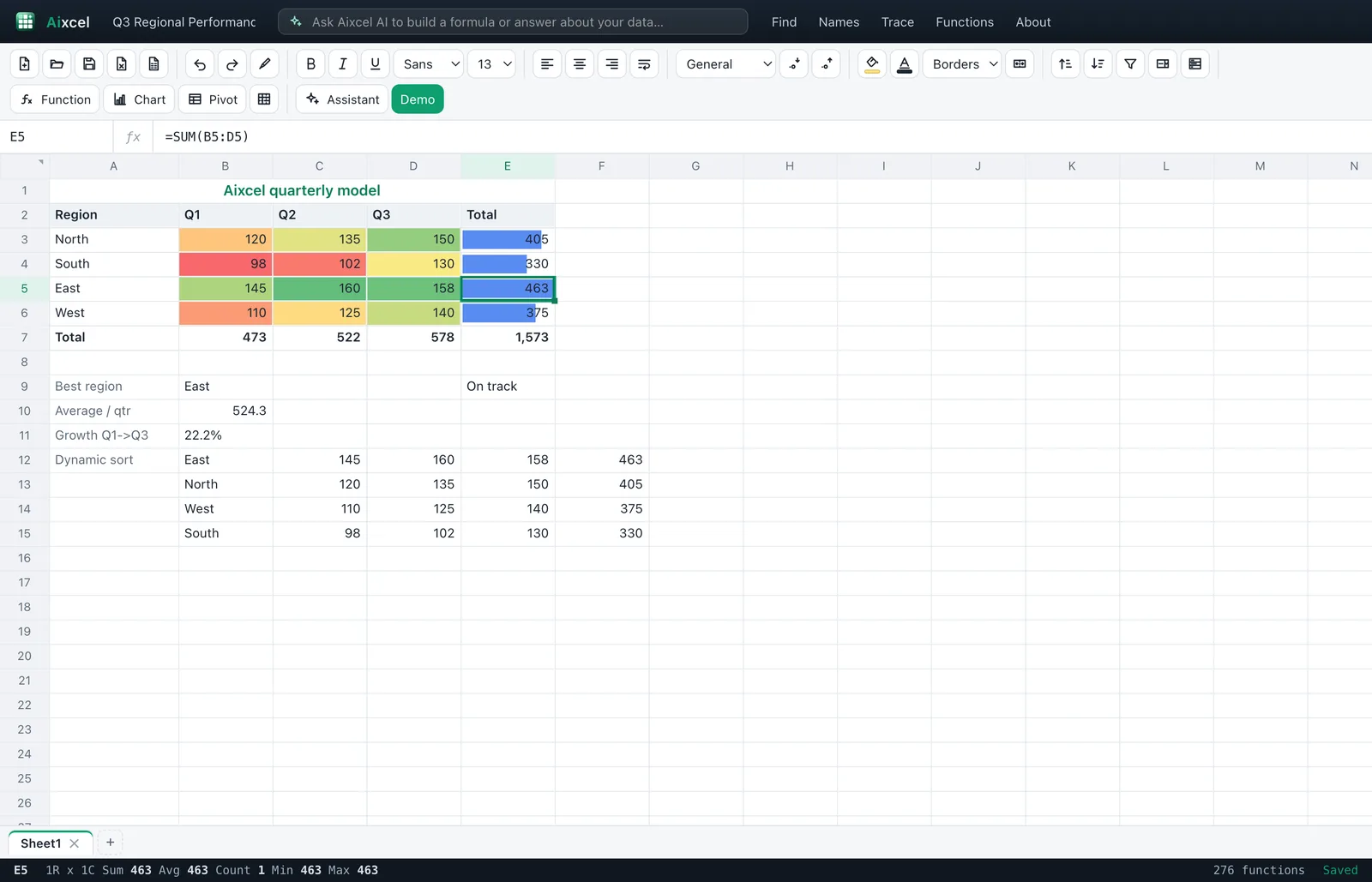Click the Average per quarter value 524.3
The height and width of the screenshot is (882, 1372).
226,411
